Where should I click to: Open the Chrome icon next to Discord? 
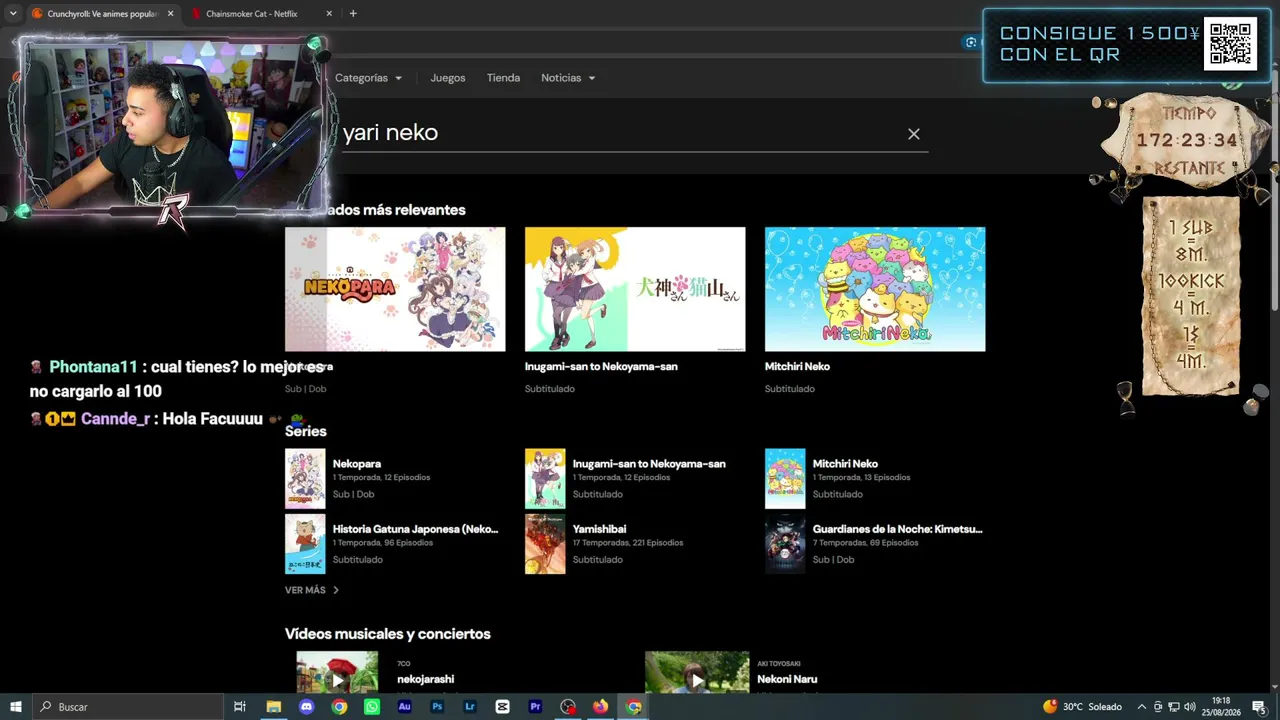click(x=339, y=707)
